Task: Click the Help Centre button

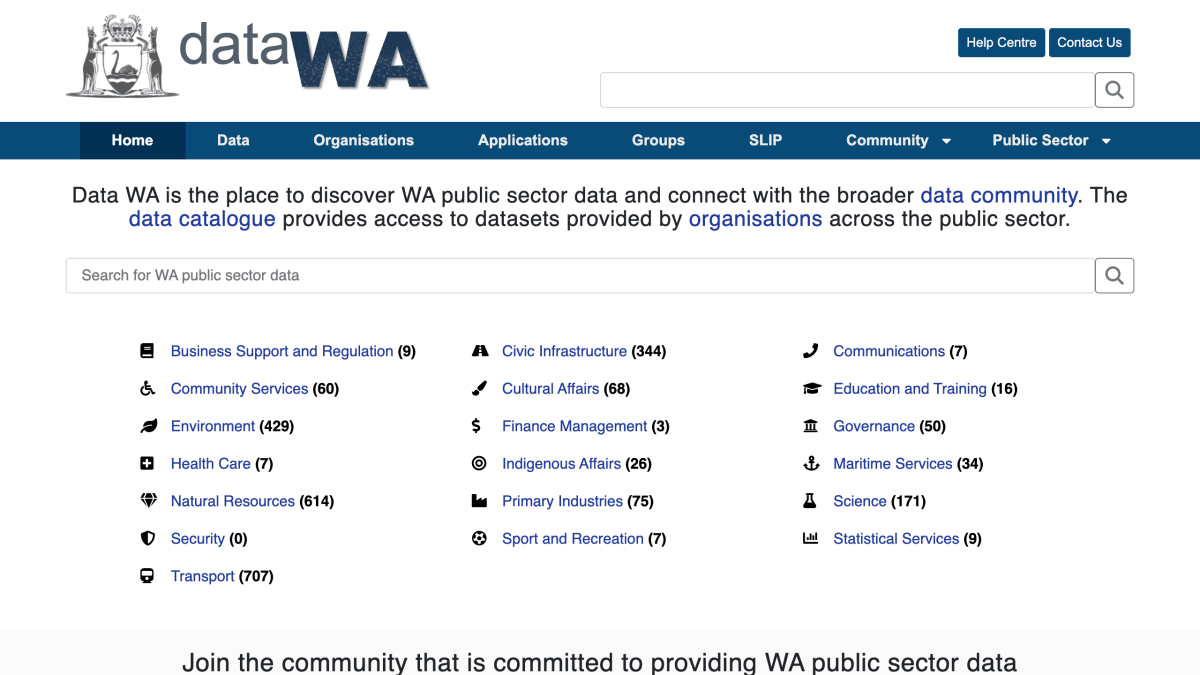Action: click(x=1001, y=42)
